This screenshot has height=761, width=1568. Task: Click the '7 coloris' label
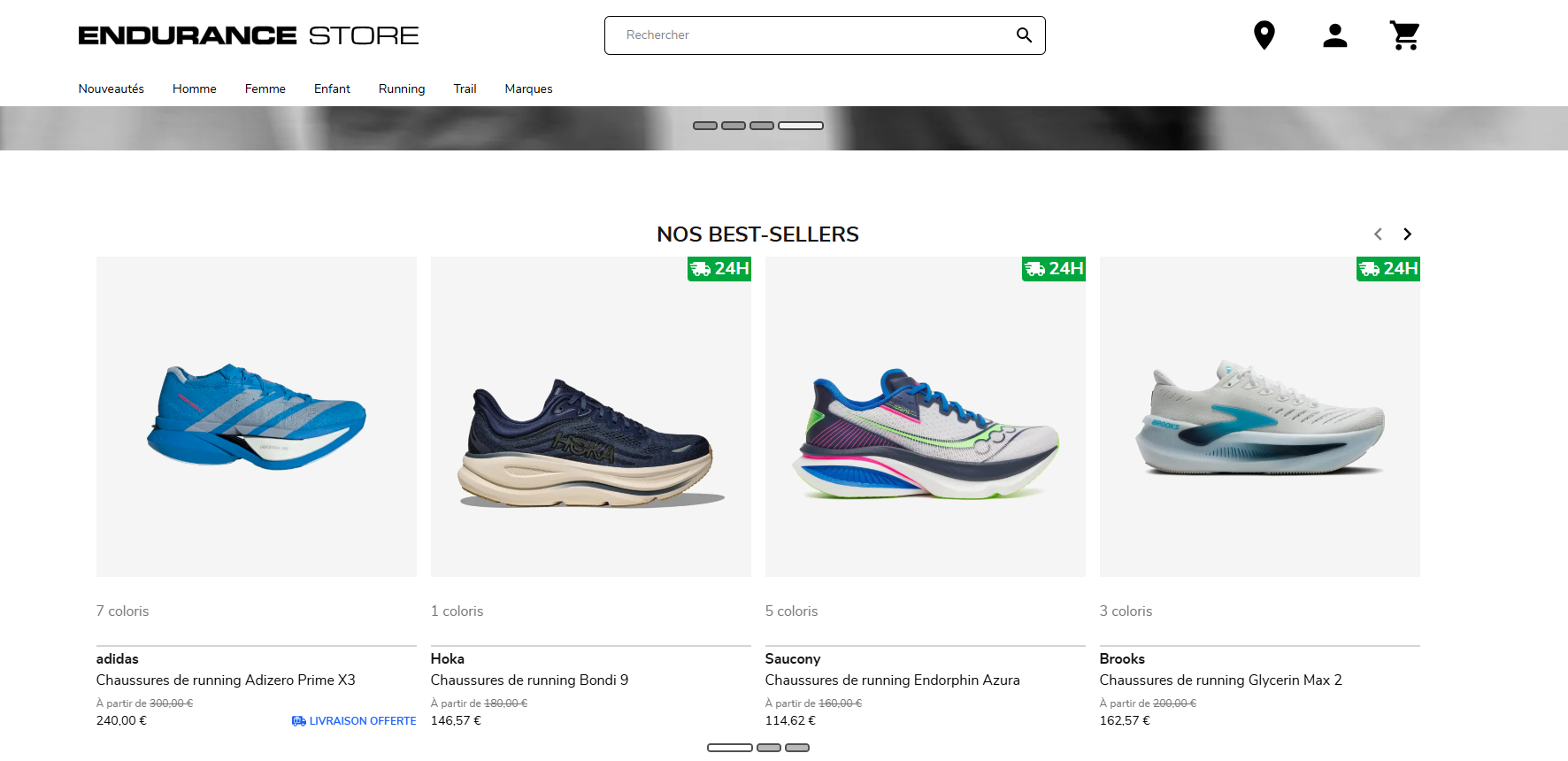click(123, 611)
